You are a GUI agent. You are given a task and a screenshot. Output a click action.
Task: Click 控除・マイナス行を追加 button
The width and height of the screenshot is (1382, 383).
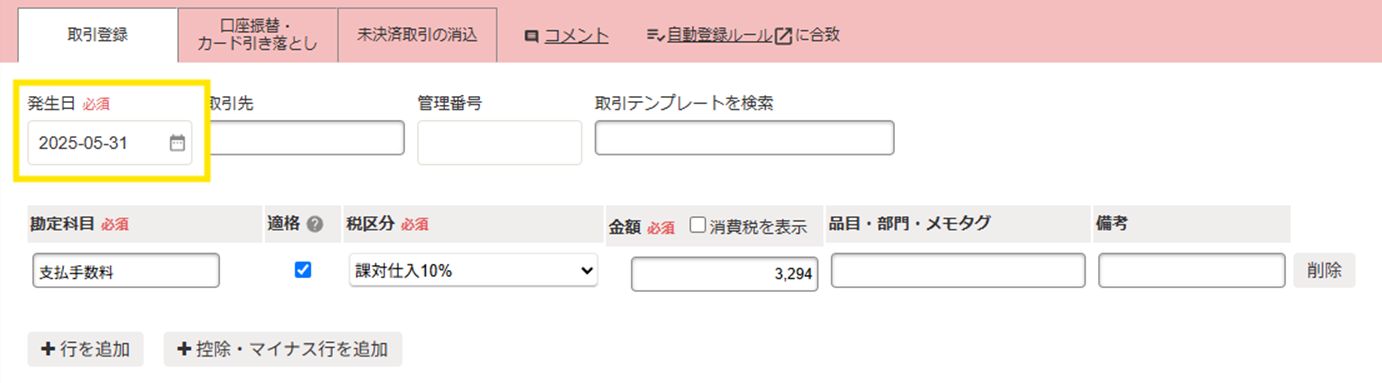283,349
